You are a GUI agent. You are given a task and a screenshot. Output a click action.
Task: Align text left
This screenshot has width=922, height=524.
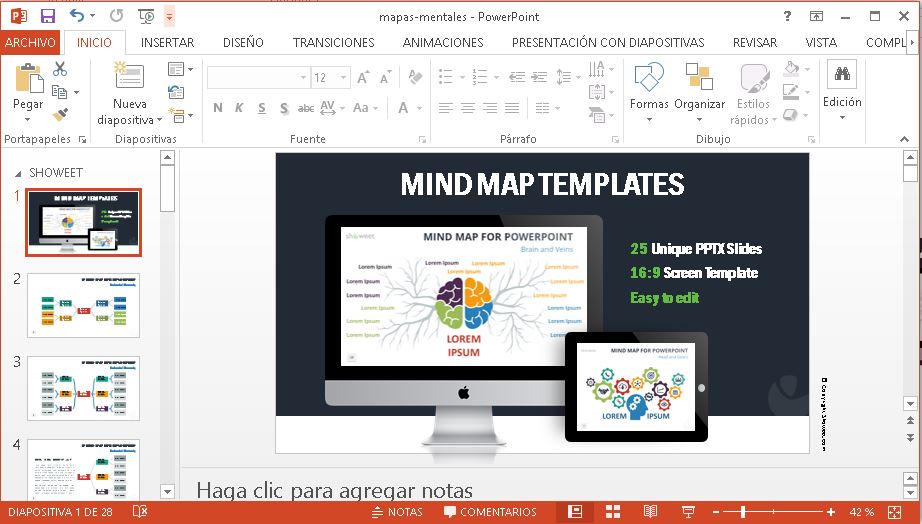446,108
